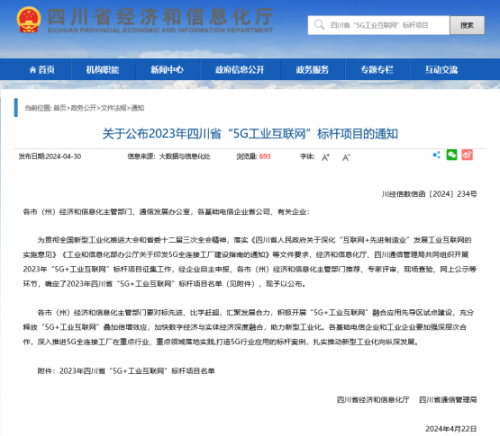Click 文件法规 breadcrumb link
The width and height of the screenshot is (500, 436).
114,108
